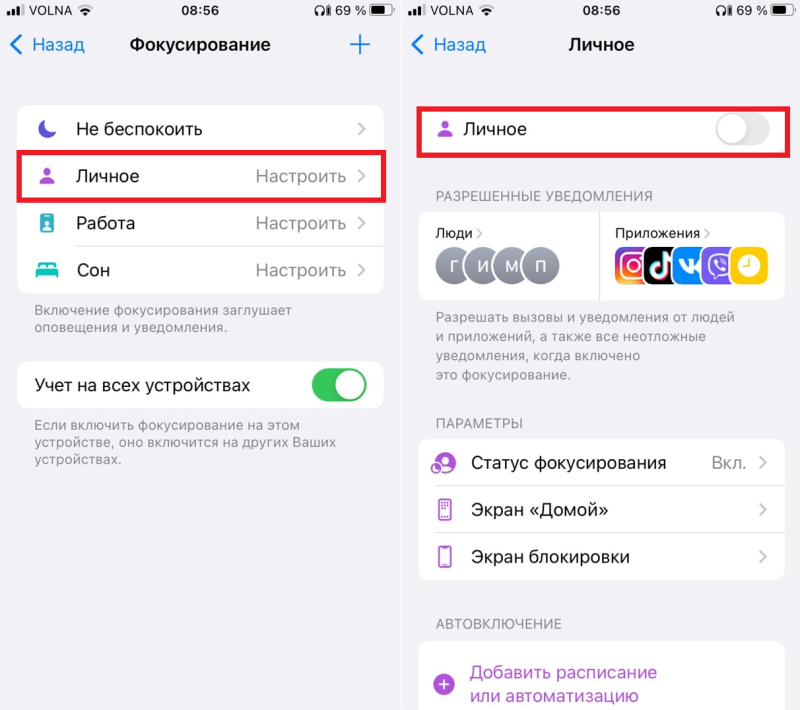The width and height of the screenshot is (800, 710).
Task: Open the Сон focus setup
Action: pyautogui.click(x=201, y=270)
